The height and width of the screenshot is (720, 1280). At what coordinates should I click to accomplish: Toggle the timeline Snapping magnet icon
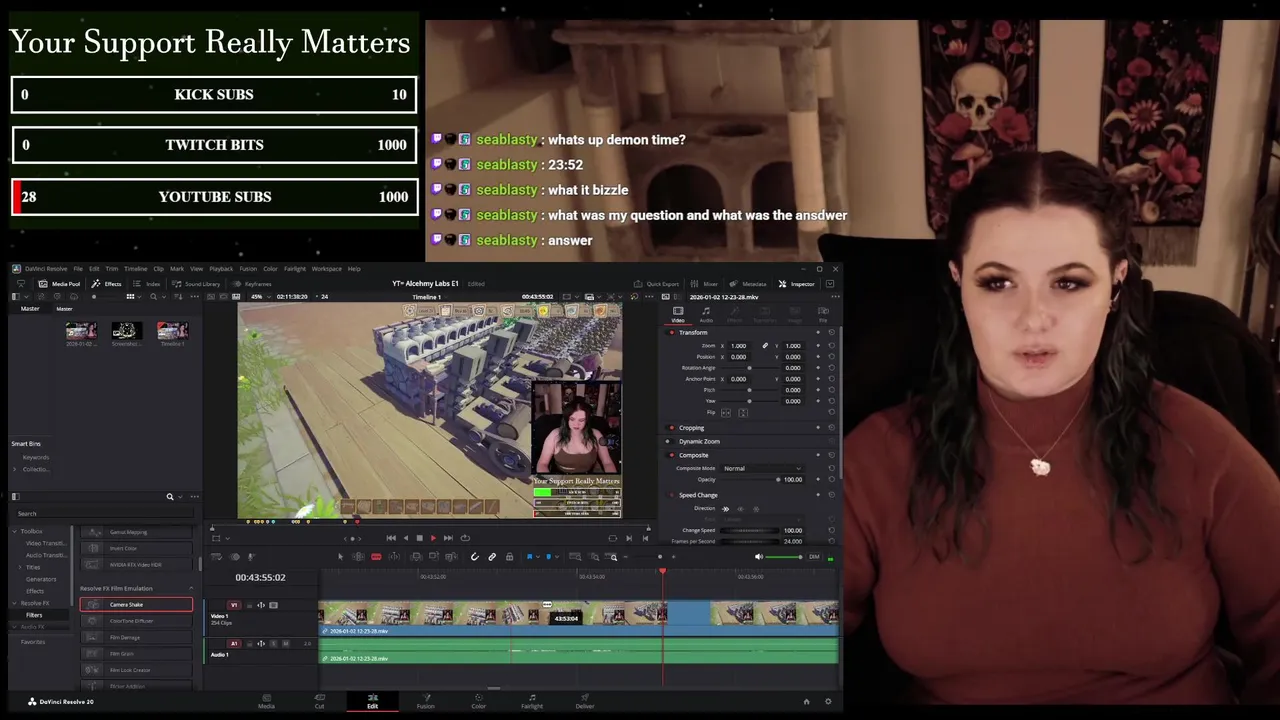[475, 557]
